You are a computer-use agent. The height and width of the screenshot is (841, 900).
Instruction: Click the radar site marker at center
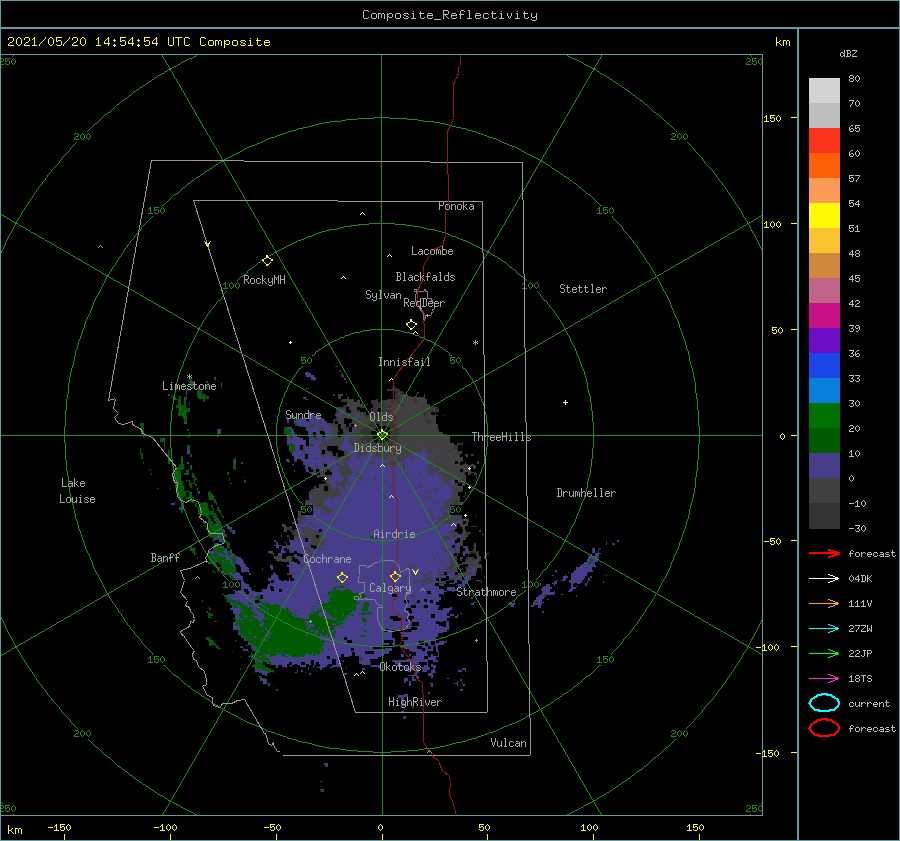[x=382, y=435]
